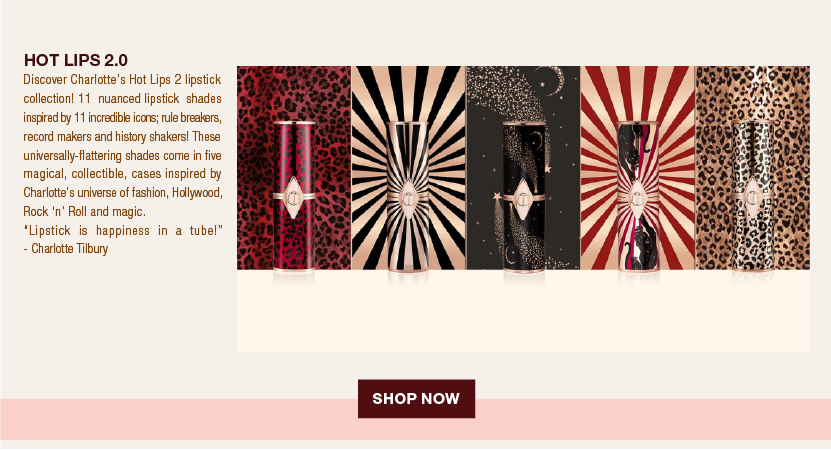Click the diamond logo on red leopard lipstick
831x451 pixels.
coord(294,198)
